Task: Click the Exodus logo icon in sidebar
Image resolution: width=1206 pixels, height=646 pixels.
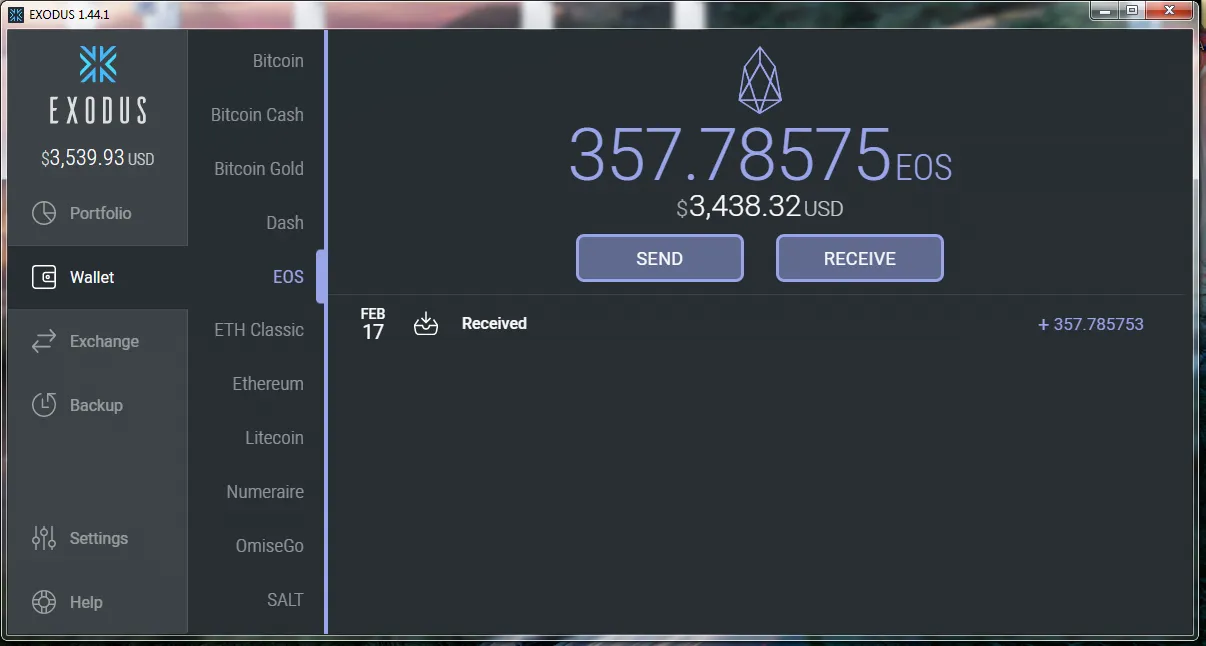Action: 98,64
